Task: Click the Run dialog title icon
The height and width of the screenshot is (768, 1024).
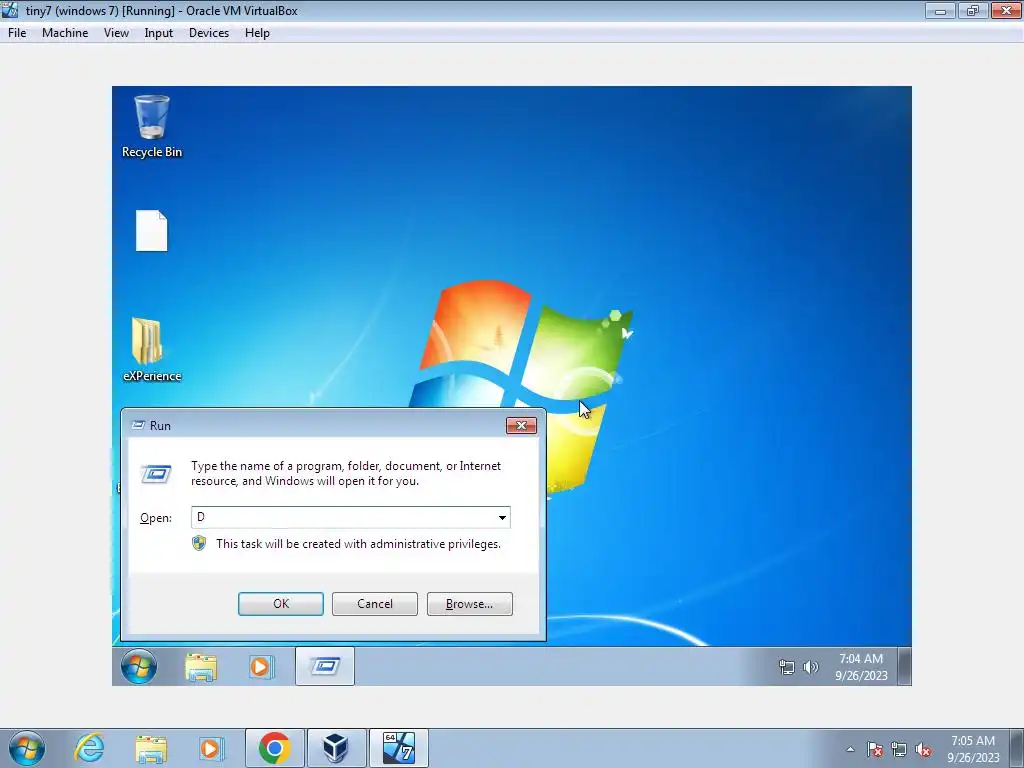Action: 138,425
